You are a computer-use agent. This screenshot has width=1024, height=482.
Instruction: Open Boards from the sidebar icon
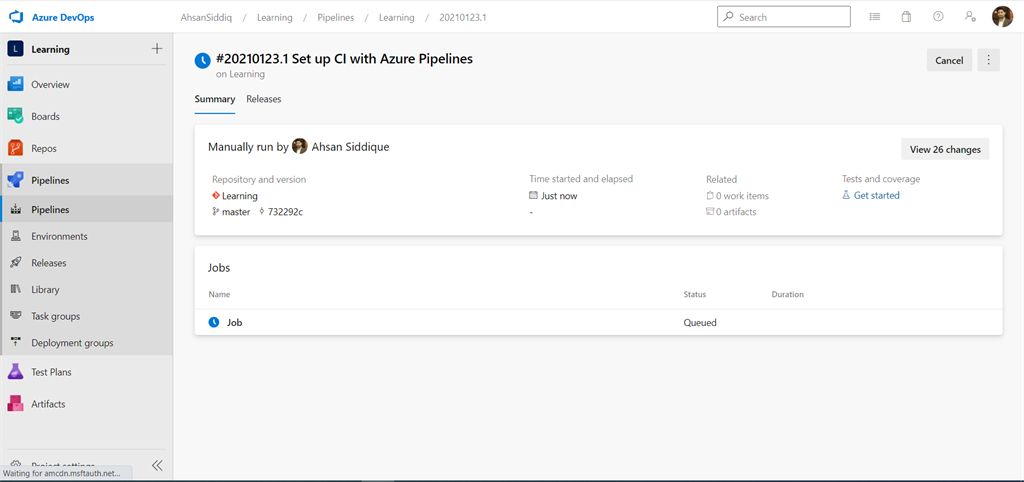point(15,116)
